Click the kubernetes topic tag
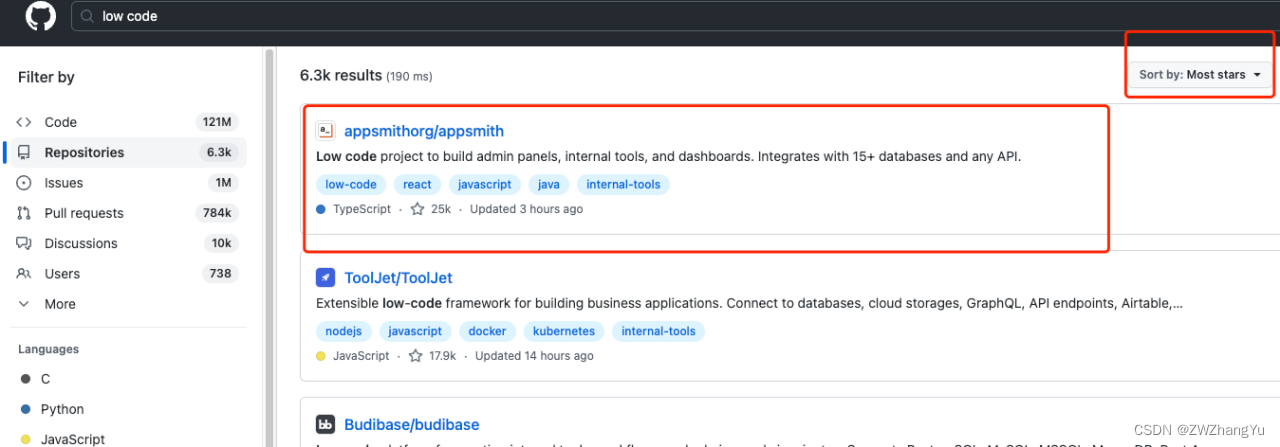Image resolution: width=1280 pixels, height=447 pixels. click(564, 331)
